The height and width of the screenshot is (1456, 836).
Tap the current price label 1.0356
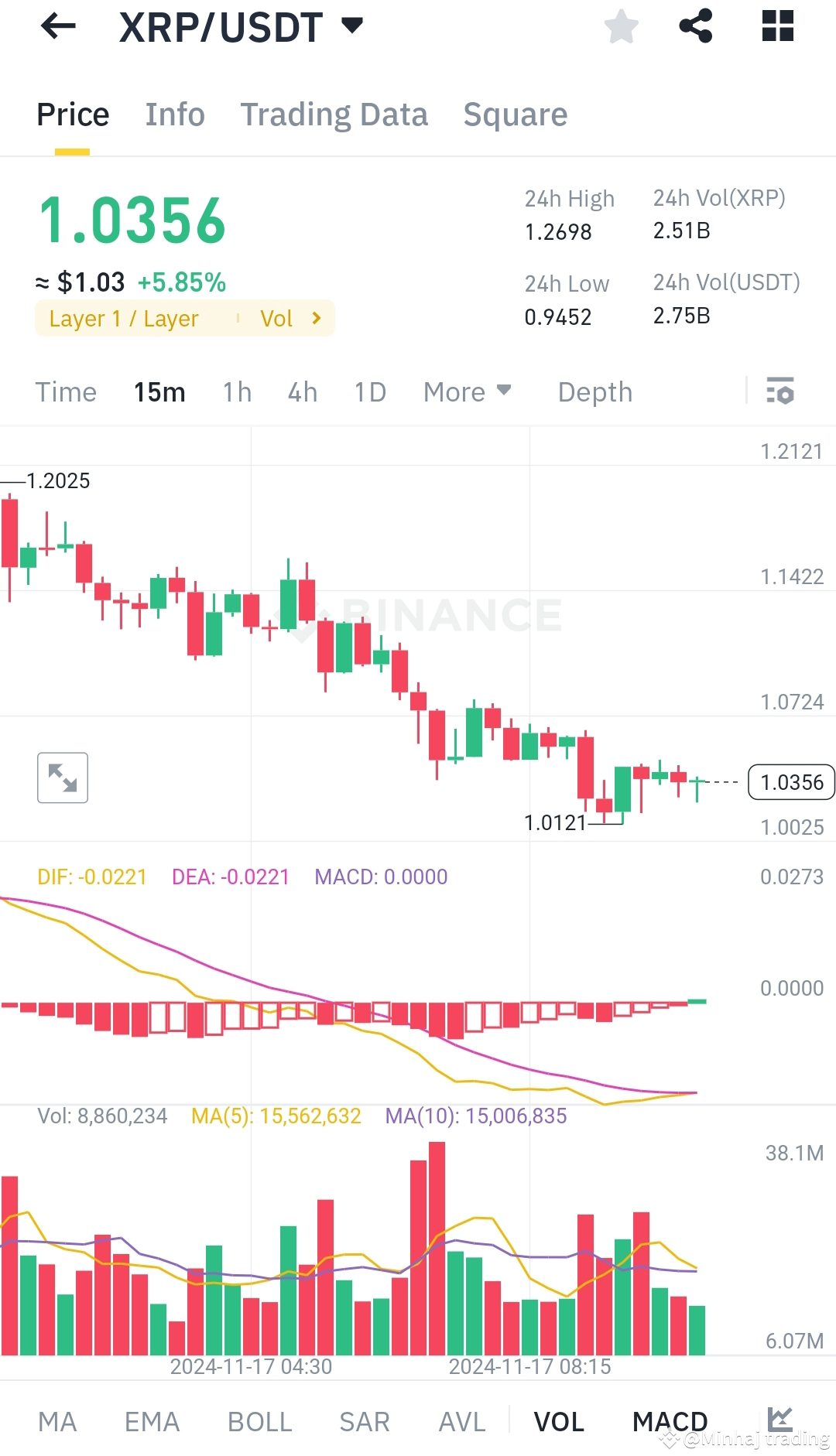tap(790, 783)
